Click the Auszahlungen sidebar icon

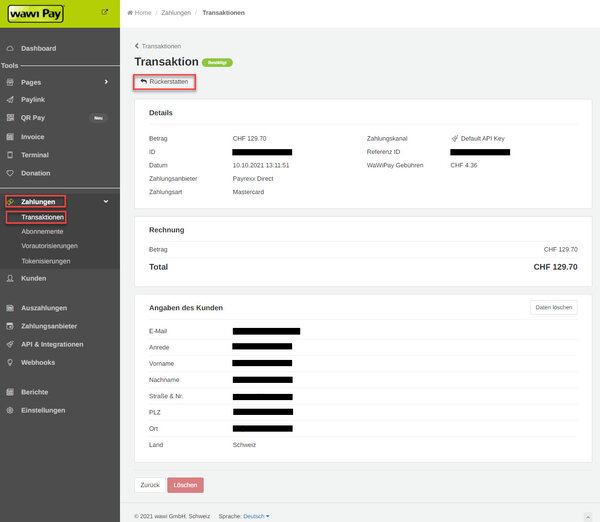pyautogui.click(x=10, y=308)
